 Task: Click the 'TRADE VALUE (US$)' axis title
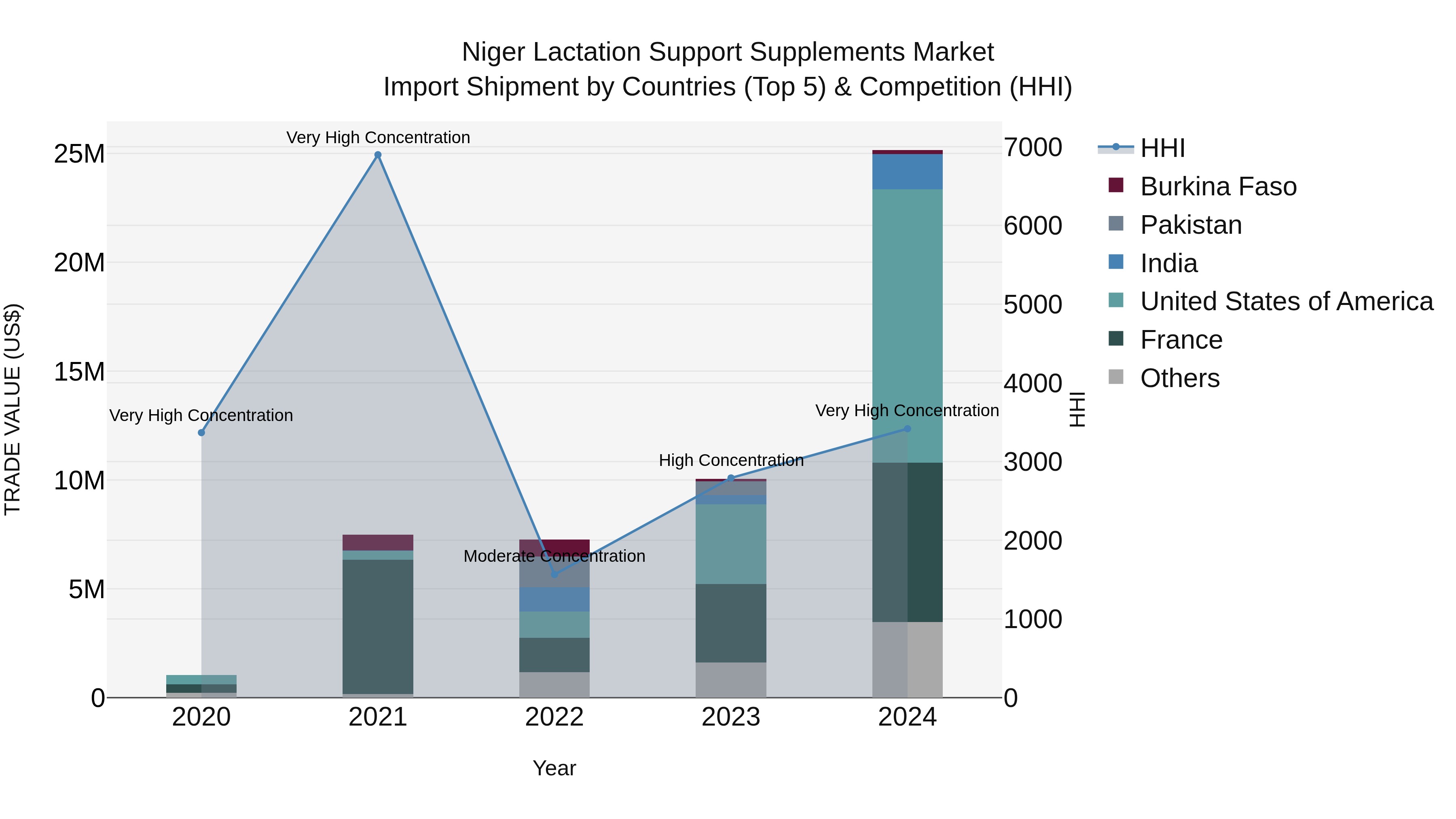coord(13,409)
